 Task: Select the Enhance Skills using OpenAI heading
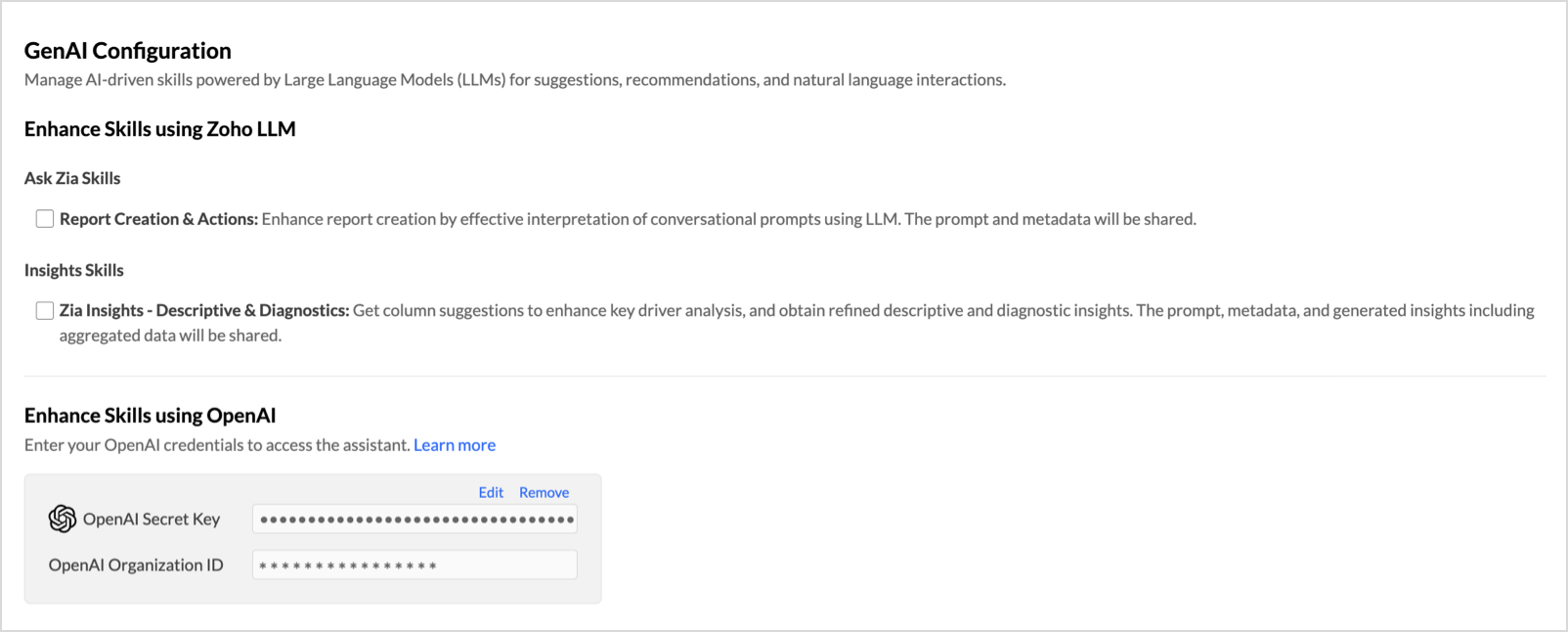pyautogui.click(x=151, y=416)
